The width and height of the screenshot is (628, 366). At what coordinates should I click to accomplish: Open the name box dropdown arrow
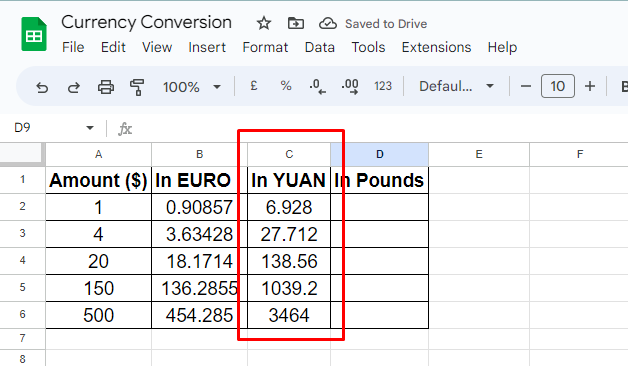click(90, 128)
